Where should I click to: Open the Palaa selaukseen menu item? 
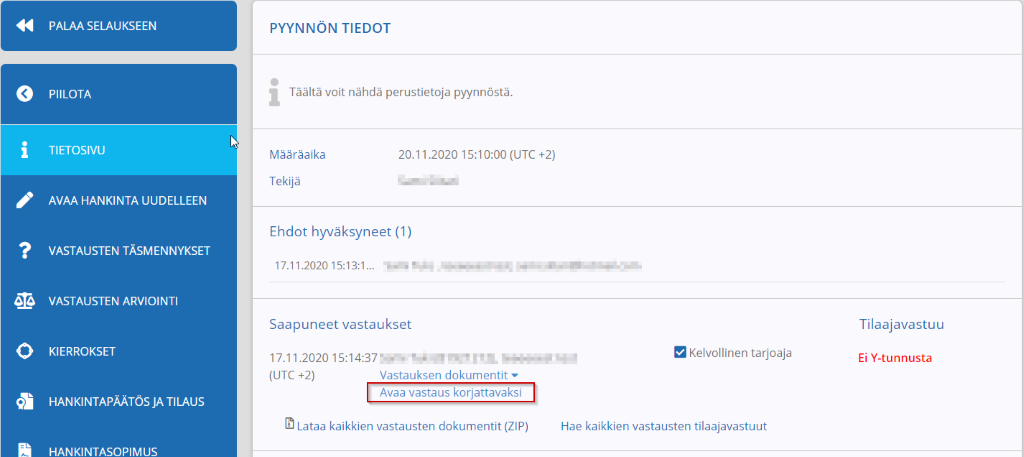(x=119, y=26)
